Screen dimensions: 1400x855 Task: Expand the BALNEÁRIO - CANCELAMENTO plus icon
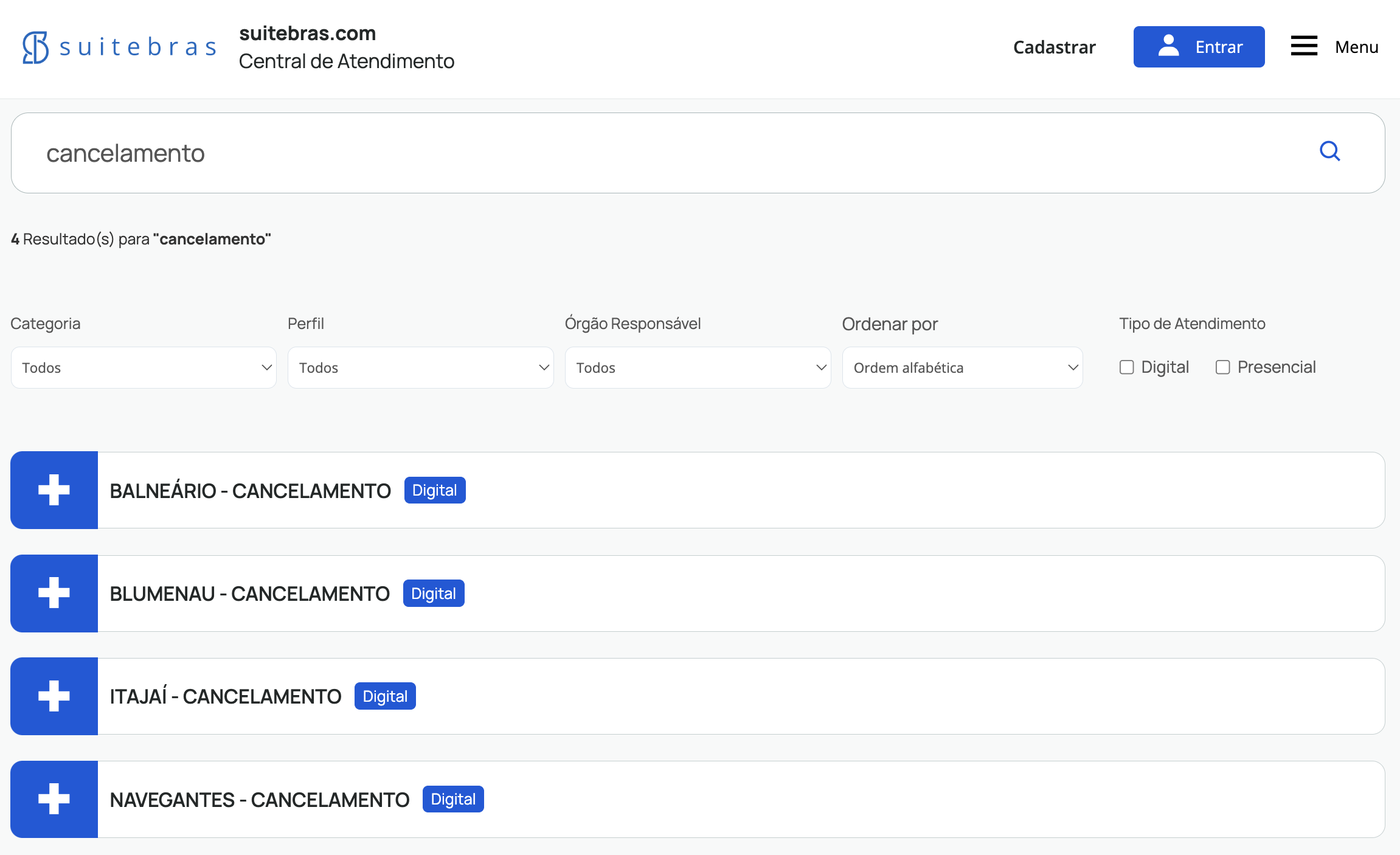click(x=54, y=490)
